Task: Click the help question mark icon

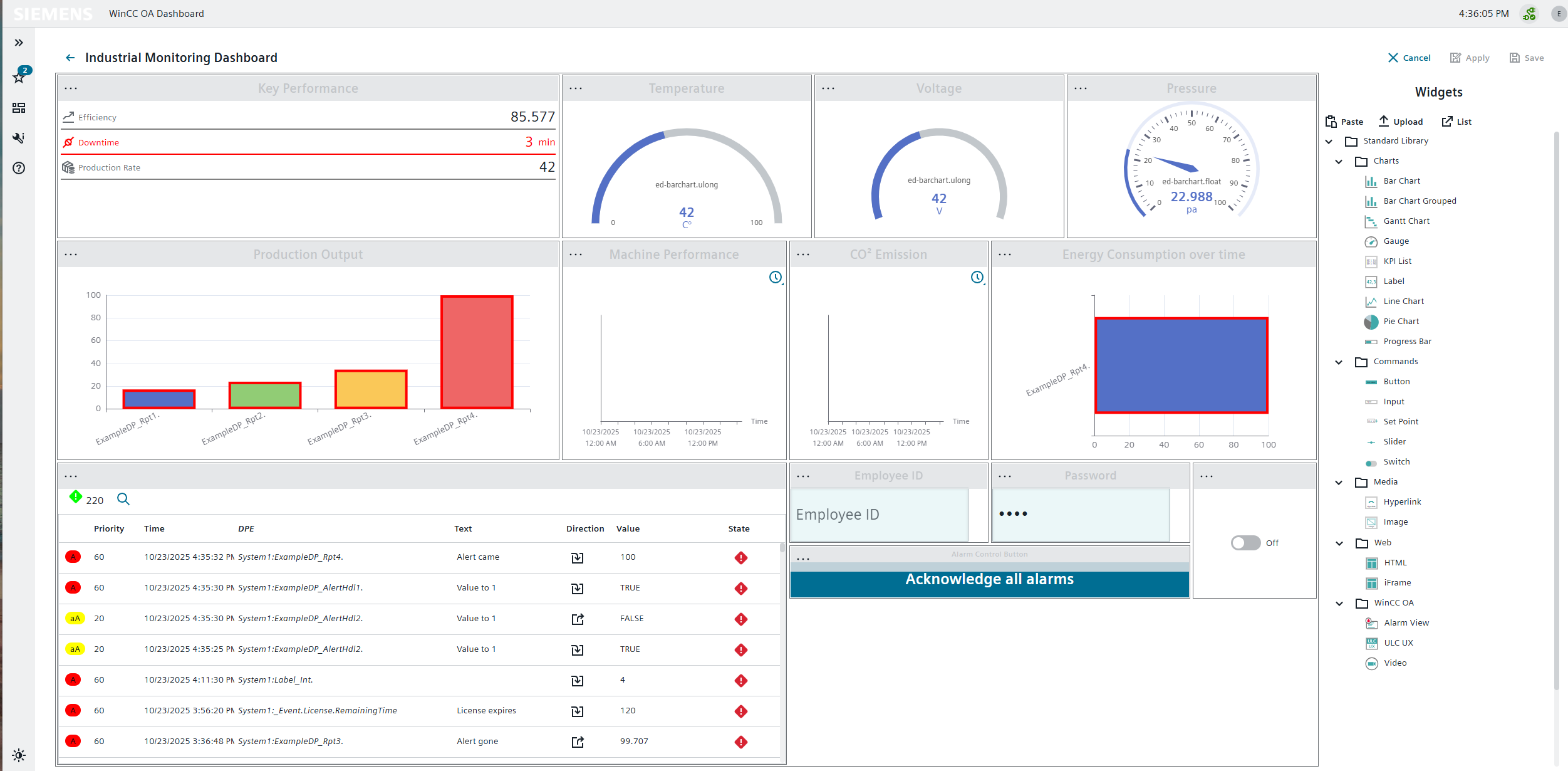Action: 19,168
